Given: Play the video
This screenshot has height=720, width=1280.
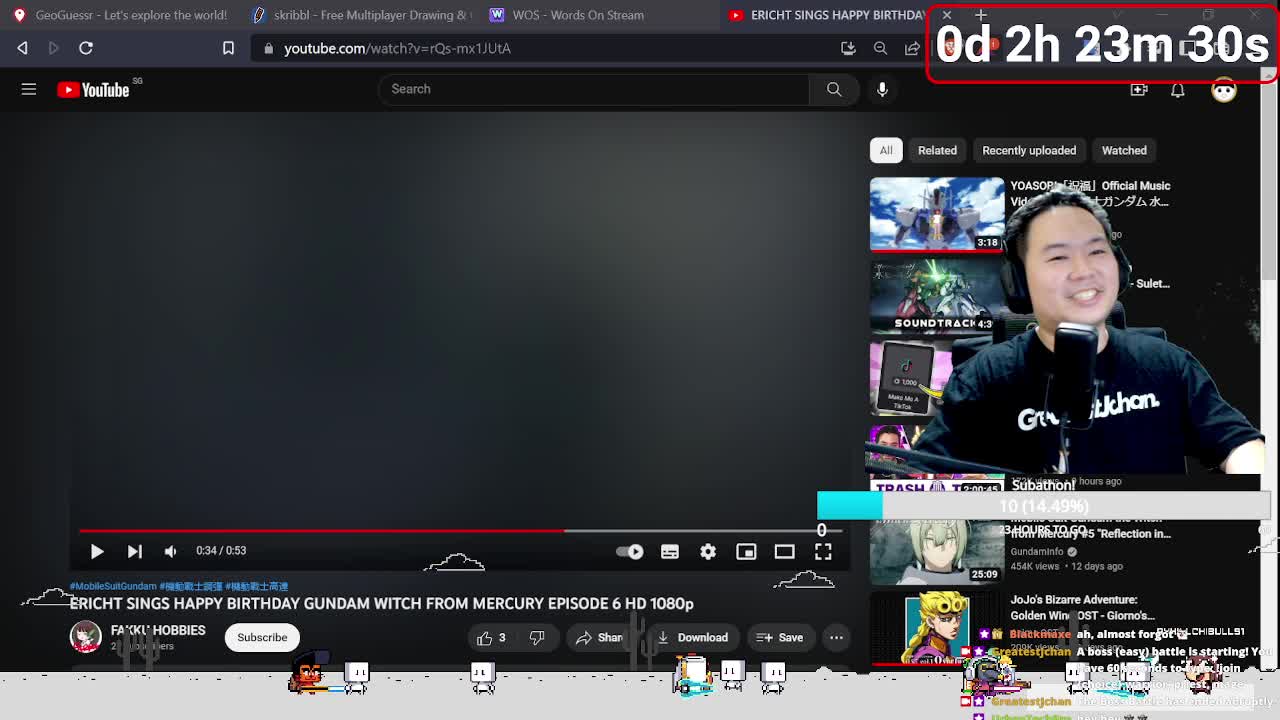Looking at the screenshot, I should [x=97, y=551].
